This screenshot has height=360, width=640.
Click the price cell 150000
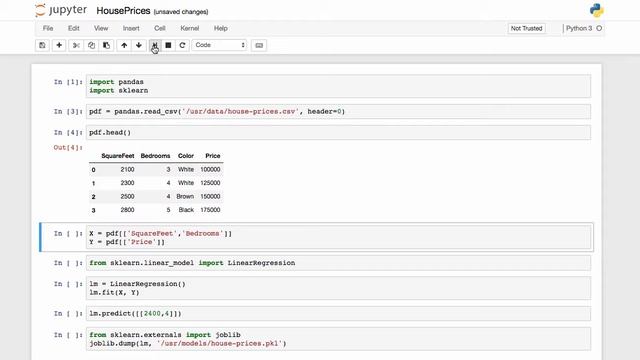(x=210, y=196)
